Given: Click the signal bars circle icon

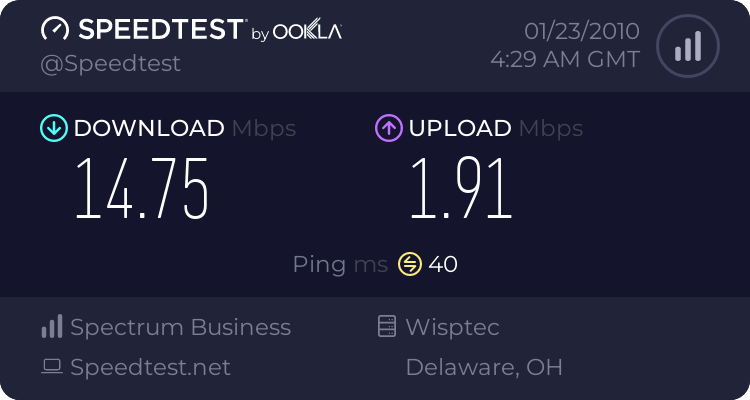Looking at the screenshot, I should click(x=687, y=47).
